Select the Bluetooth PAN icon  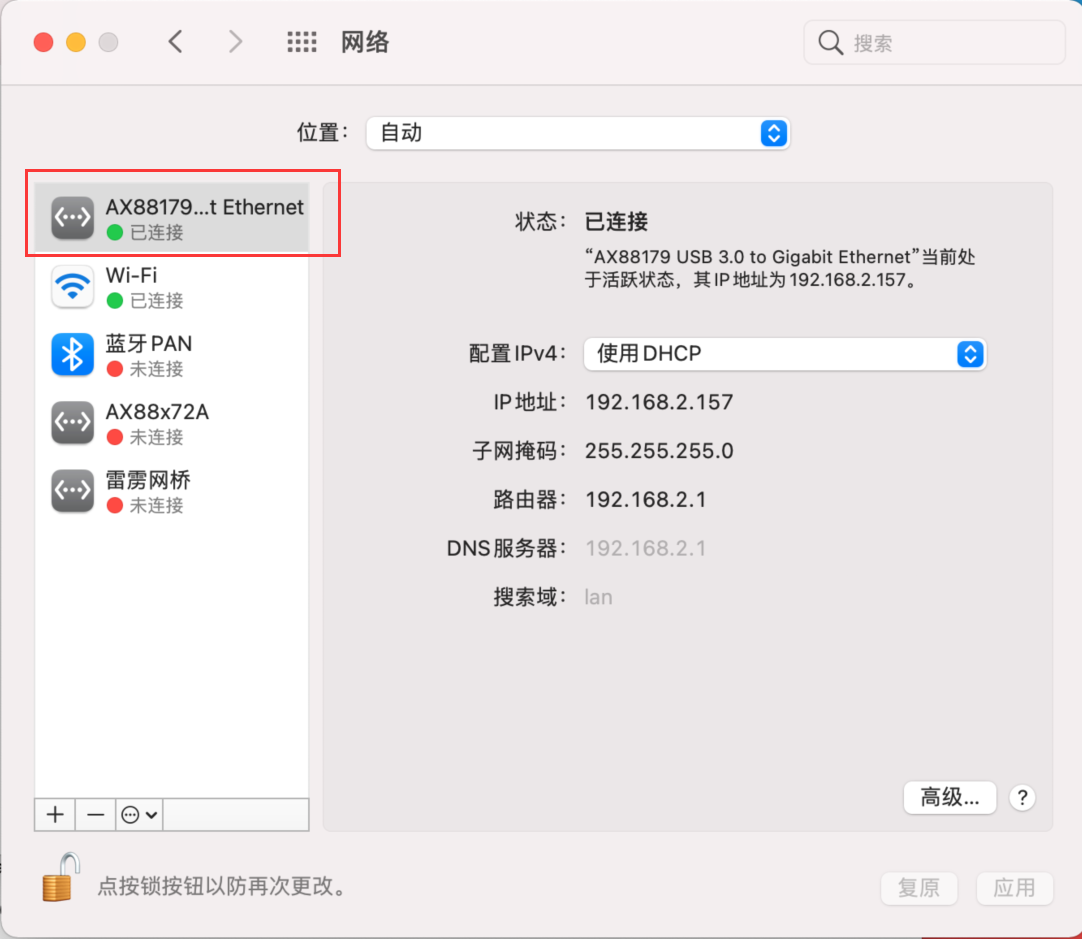coord(72,355)
